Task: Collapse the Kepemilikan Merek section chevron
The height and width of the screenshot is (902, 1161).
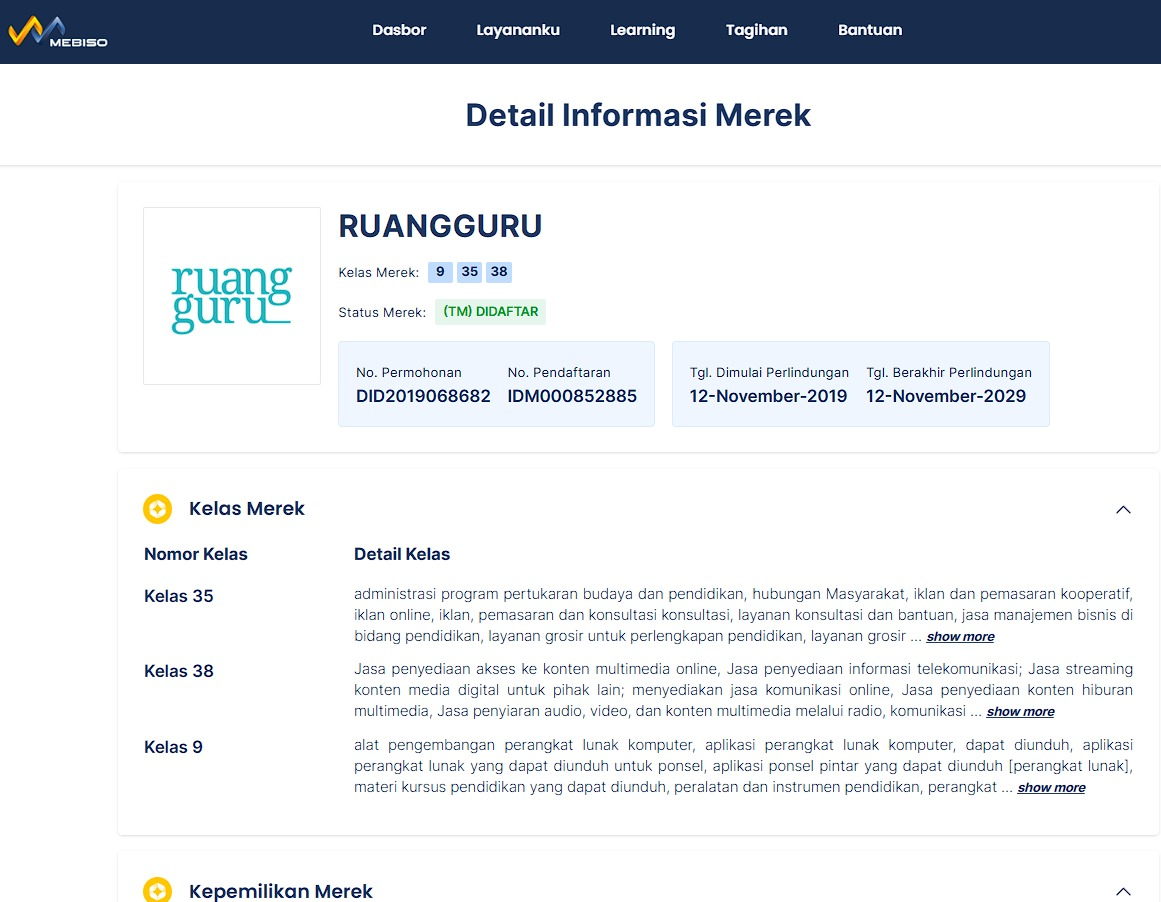Action: point(1123,891)
